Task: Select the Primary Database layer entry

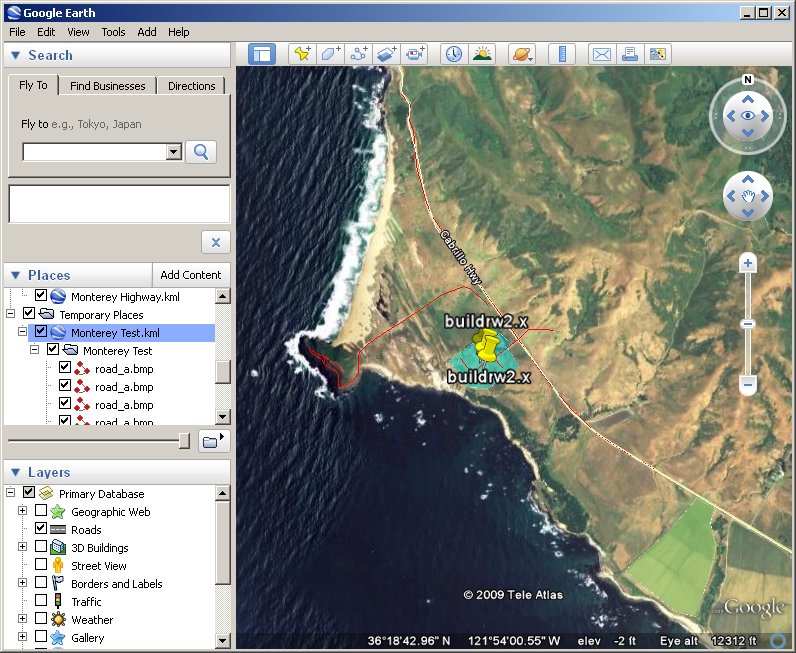Action: coord(102,494)
